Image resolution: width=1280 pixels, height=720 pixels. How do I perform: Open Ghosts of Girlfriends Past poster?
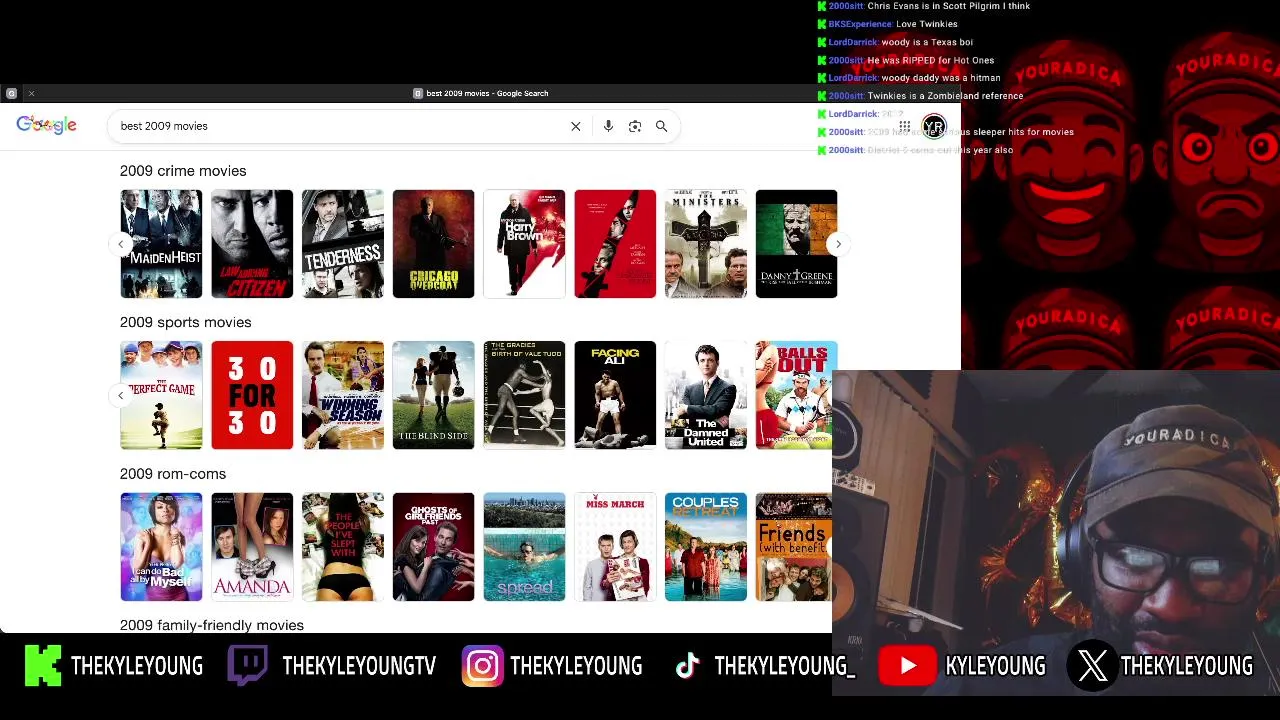[x=433, y=547]
